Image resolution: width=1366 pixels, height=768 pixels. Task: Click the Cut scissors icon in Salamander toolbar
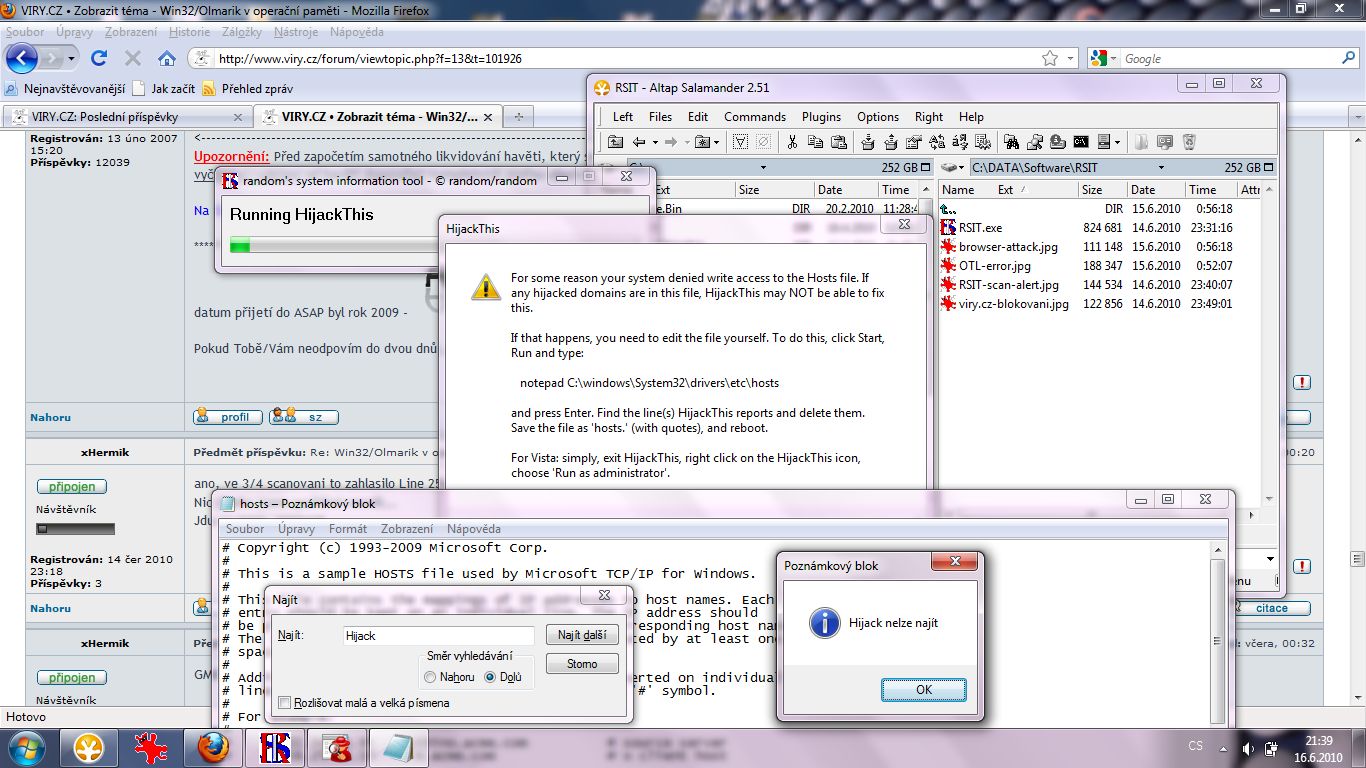point(792,142)
